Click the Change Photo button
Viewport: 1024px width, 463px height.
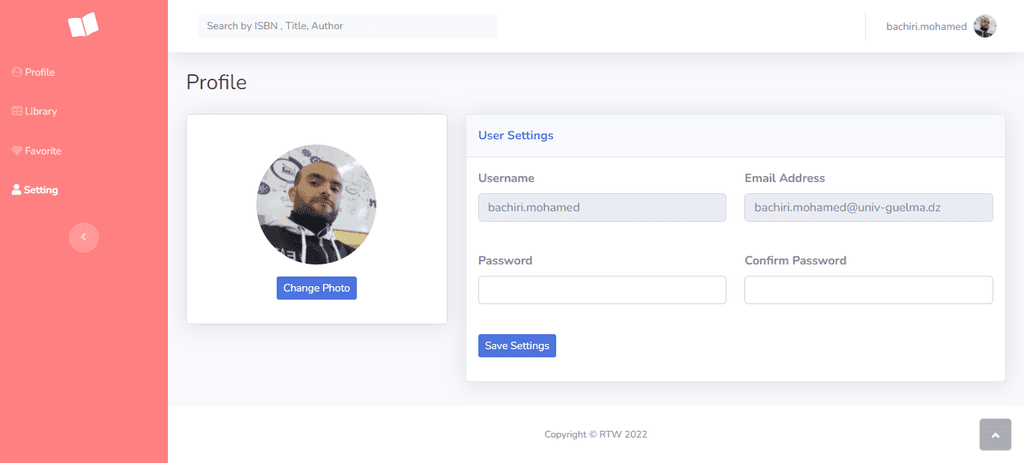pyautogui.click(x=317, y=288)
